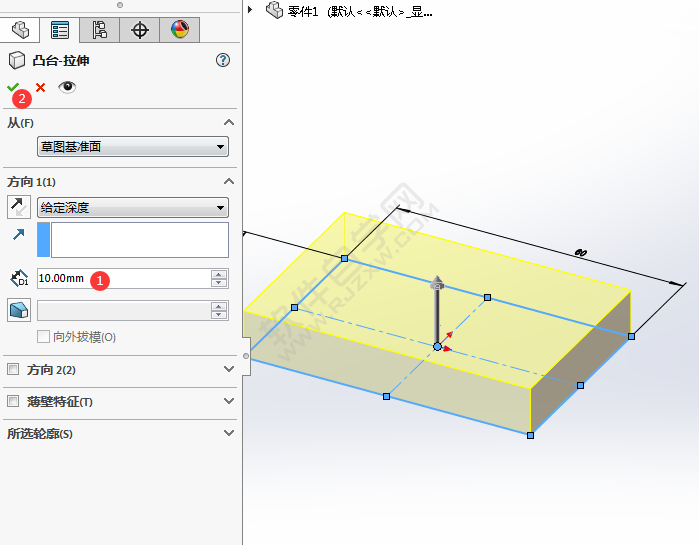
Task: Collapse the 从(F) section
Action: point(229,123)
